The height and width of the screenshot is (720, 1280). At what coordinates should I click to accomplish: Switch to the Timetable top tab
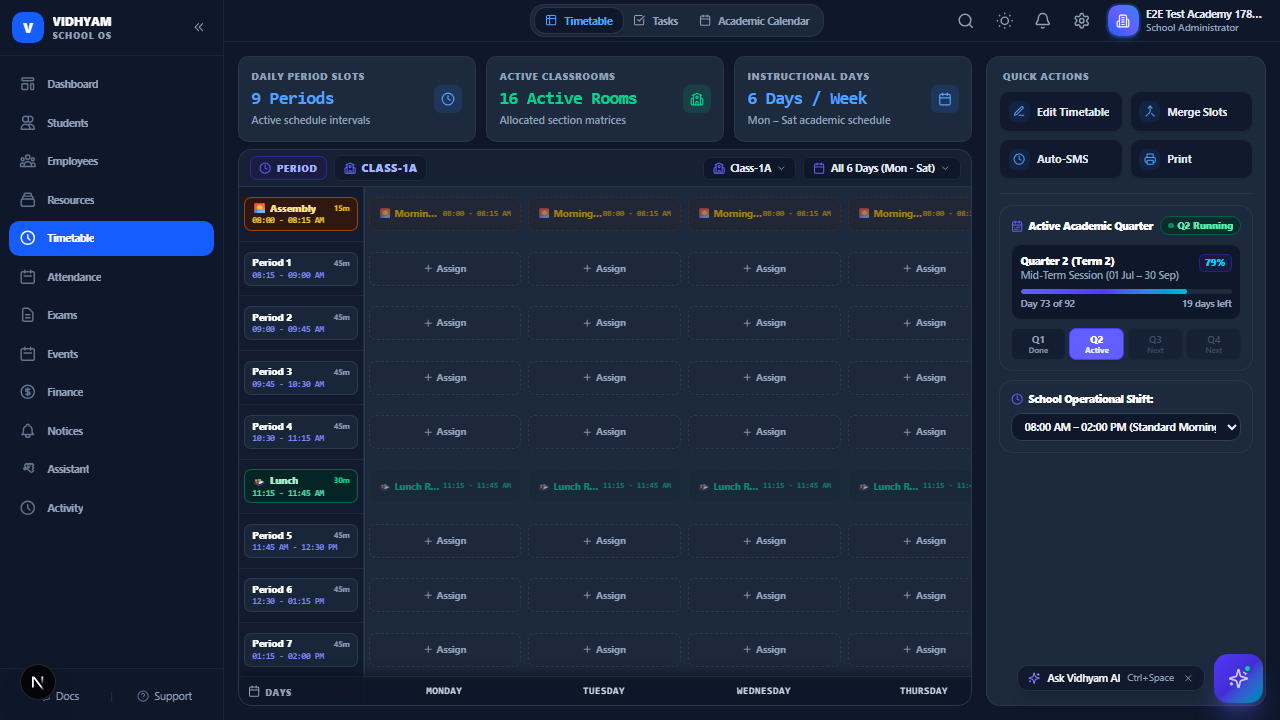click(579, 21)
